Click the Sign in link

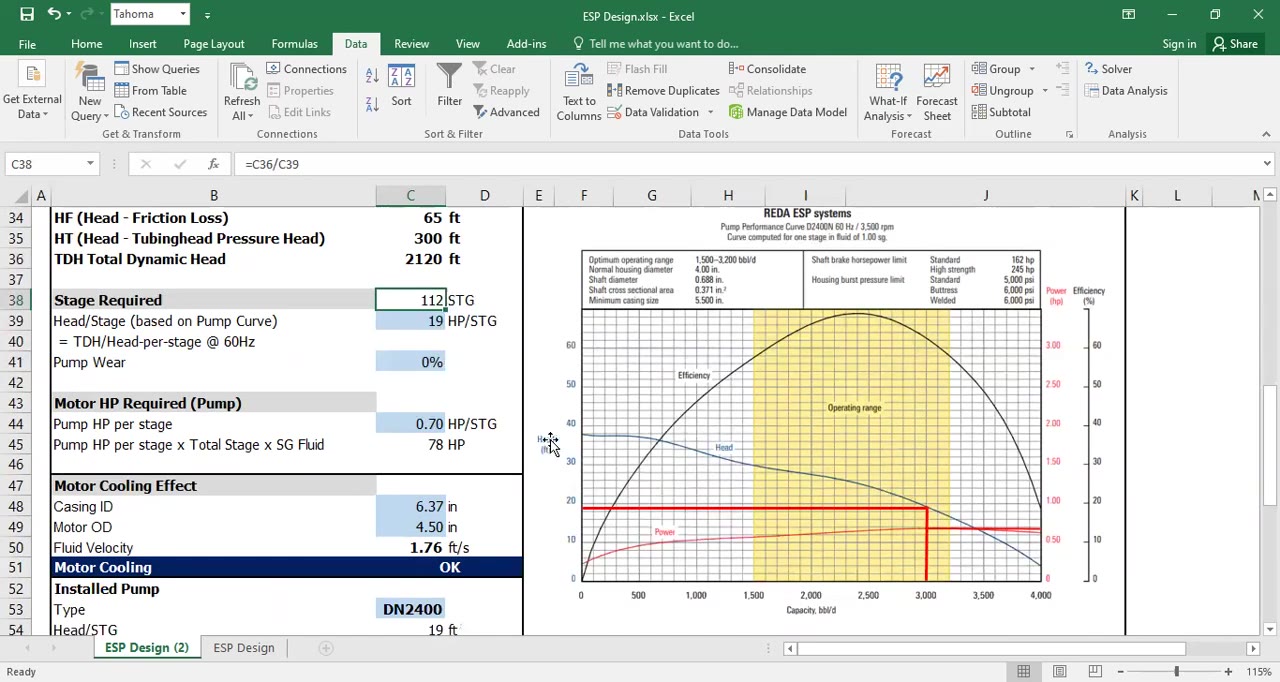(1179, 43)
